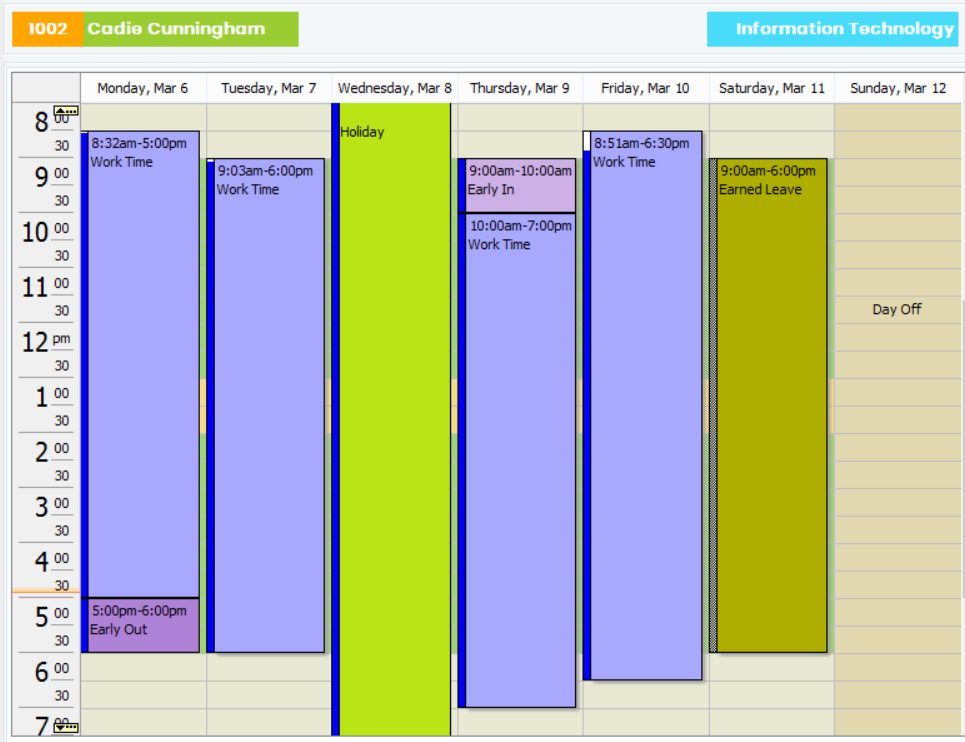Click the orange 1002 employee ID badge
The image size is (965, 742).
click(x=47, y=29)
